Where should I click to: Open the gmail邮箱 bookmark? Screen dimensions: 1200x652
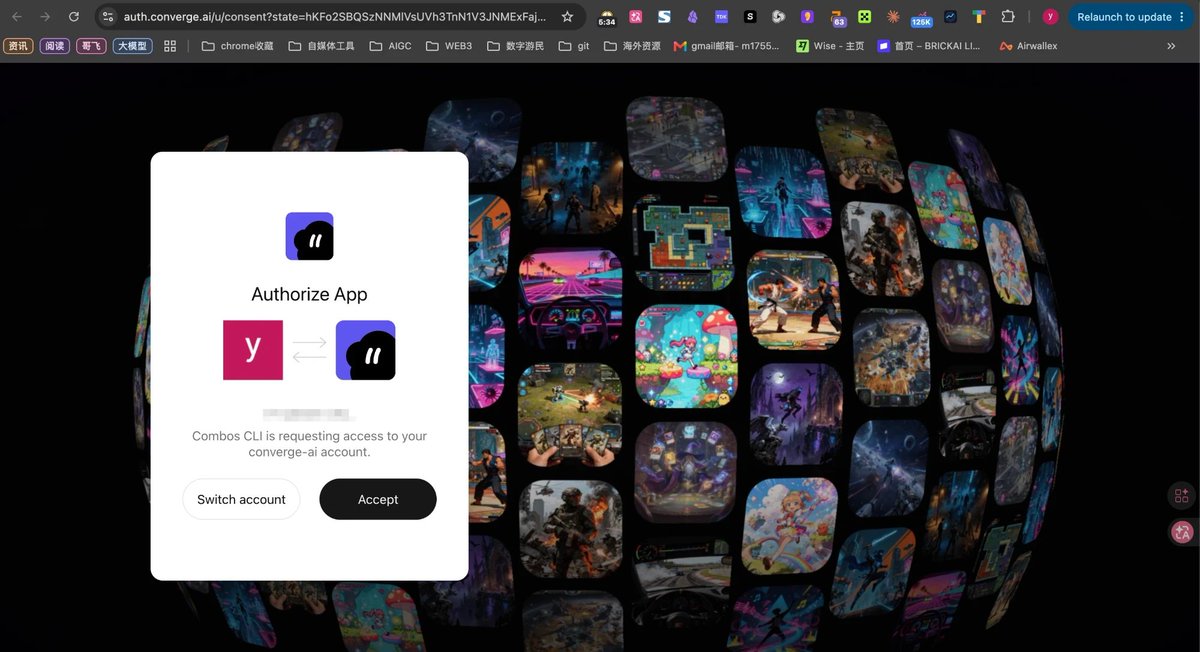pos(727,46)
